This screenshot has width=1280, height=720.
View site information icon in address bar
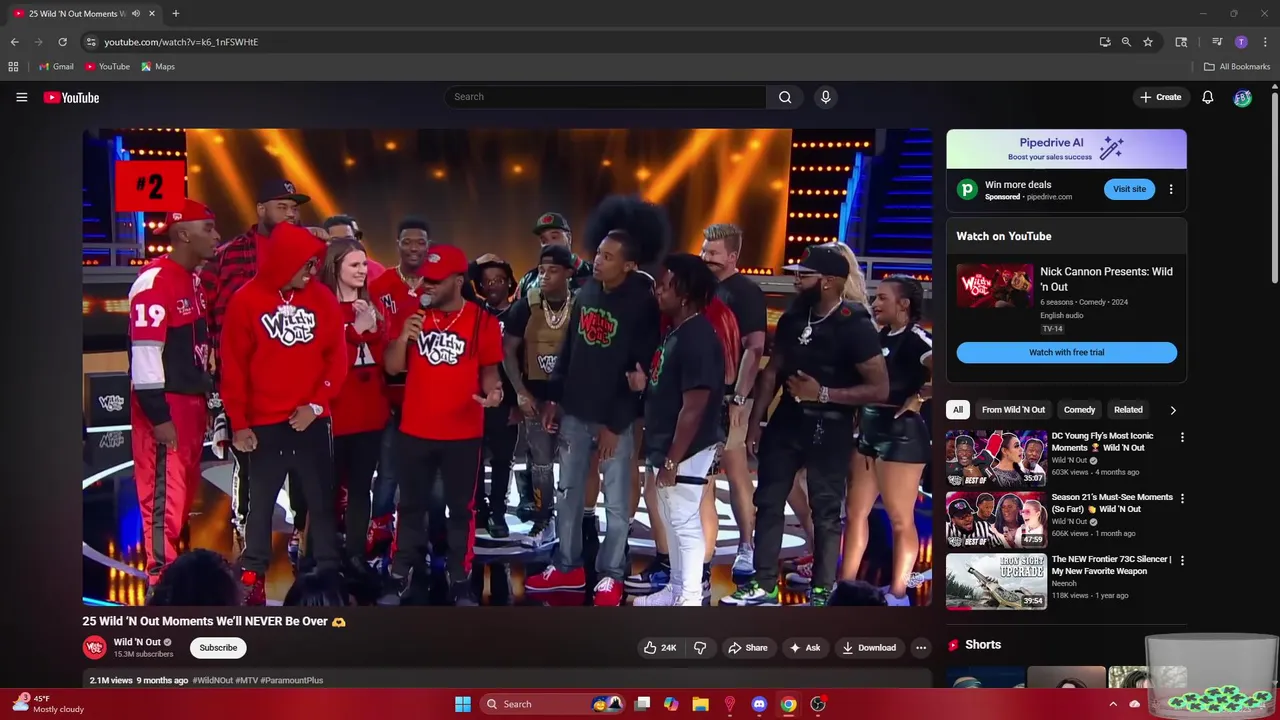91,42
